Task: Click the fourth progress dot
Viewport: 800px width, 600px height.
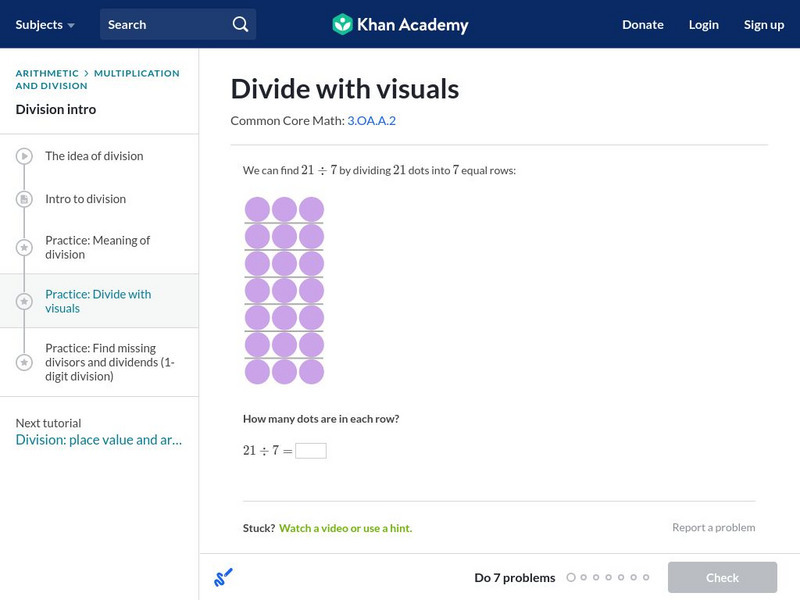Action: (x=608, y=577)
